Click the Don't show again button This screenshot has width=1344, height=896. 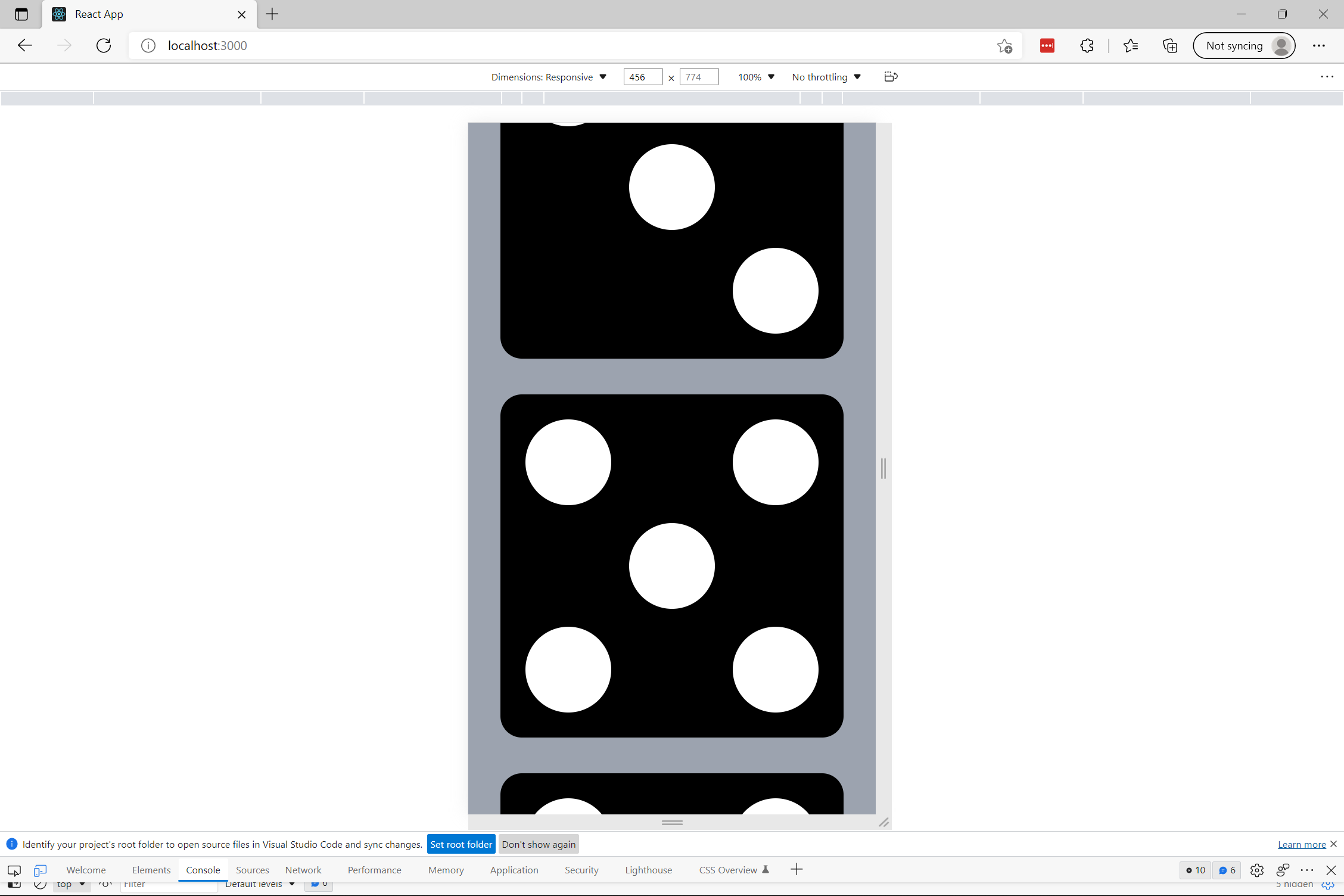click(x=539, y=844)
